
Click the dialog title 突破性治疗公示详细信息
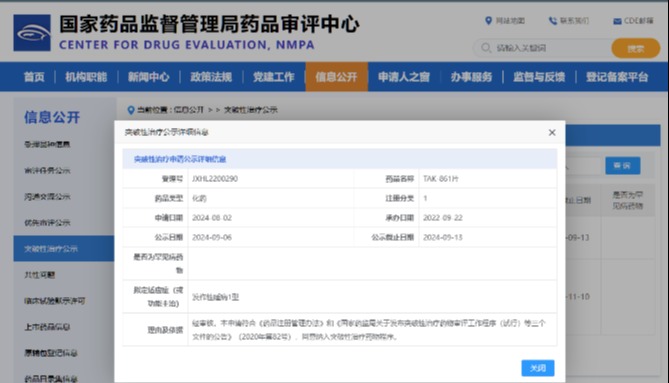coord(167,132)
